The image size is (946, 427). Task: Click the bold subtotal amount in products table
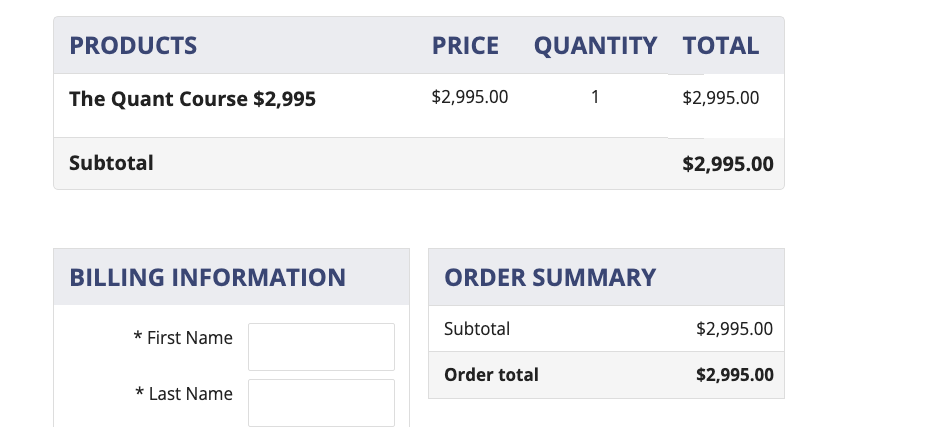(727, 164)
